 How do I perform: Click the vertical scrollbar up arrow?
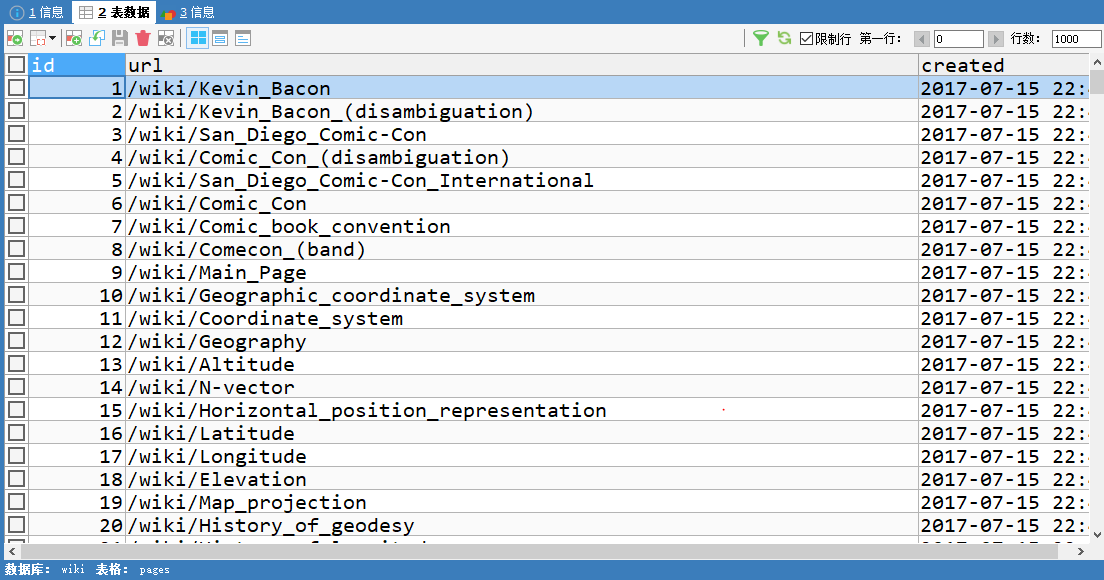[1097, 62]
